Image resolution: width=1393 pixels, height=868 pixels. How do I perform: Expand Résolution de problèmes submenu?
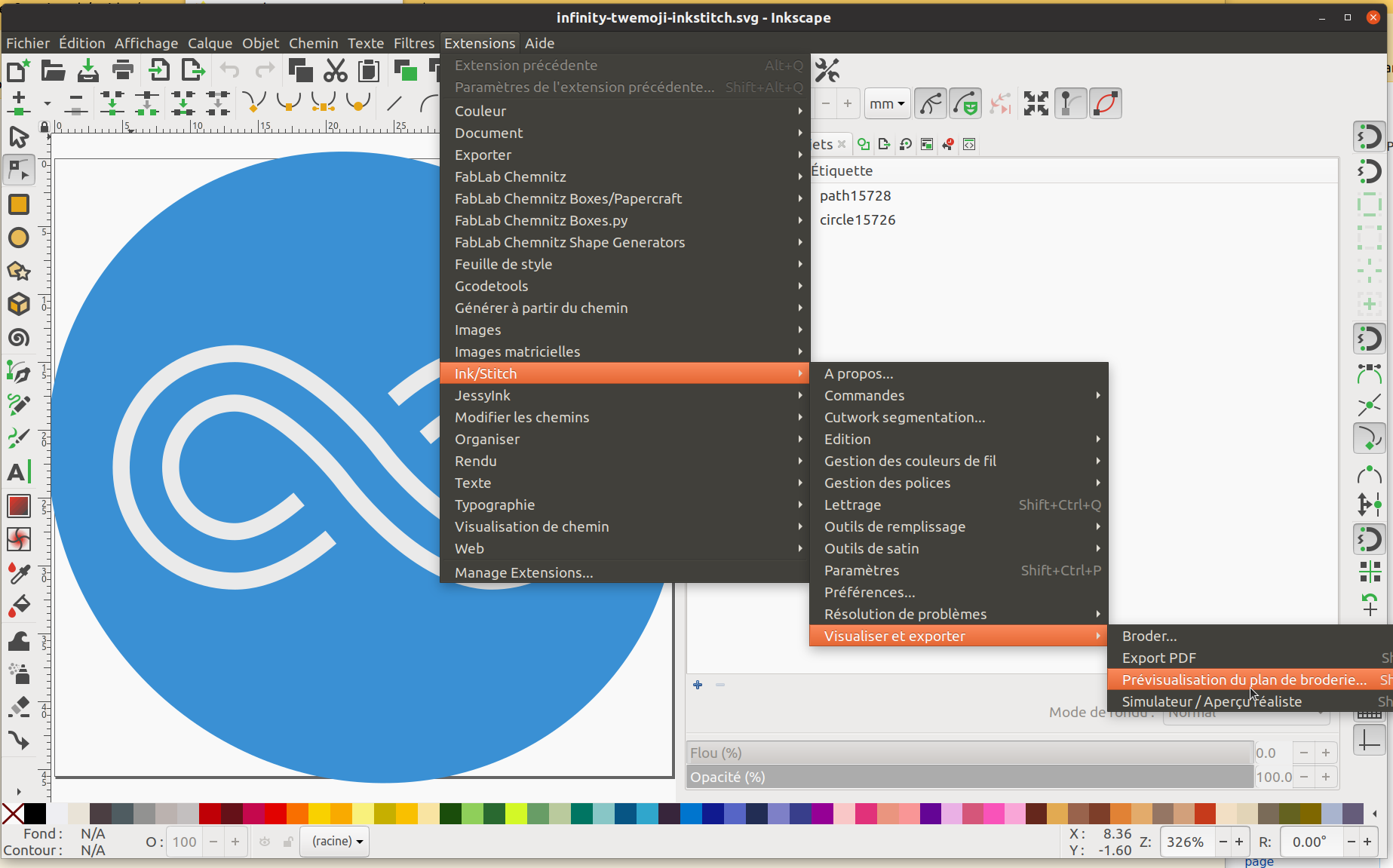[959, 614]
